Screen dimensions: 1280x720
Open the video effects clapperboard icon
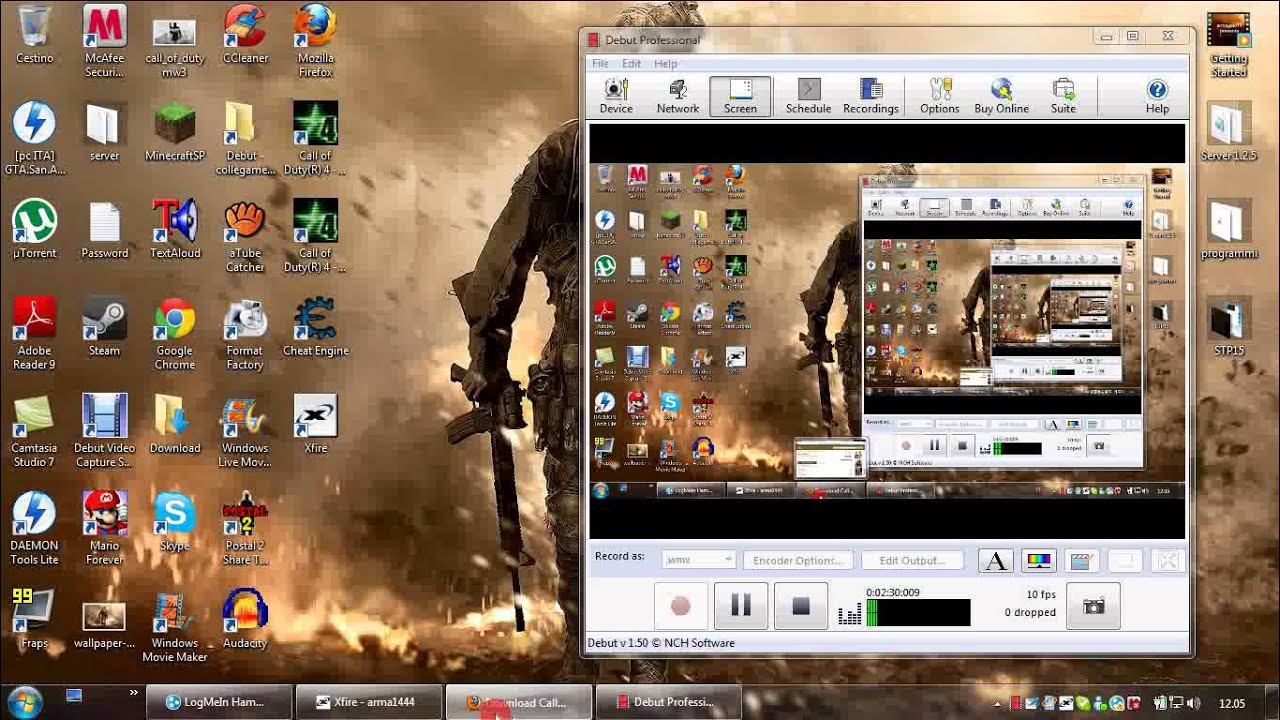point(1081,561)
